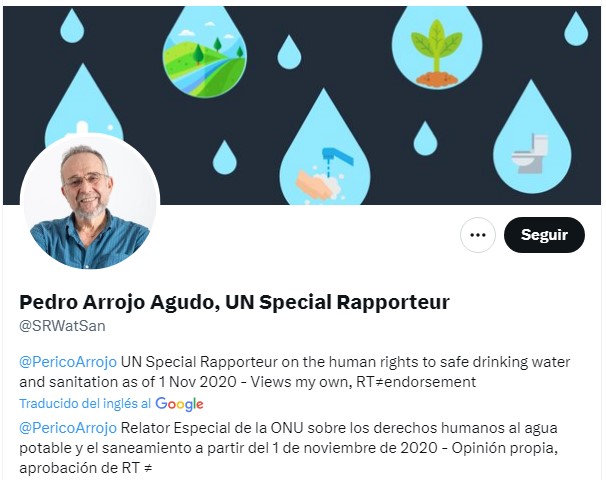
Task: Click the @PericoArrojo mention in Spanish translation
Action: pyautogui.click(x=68, y=428)
